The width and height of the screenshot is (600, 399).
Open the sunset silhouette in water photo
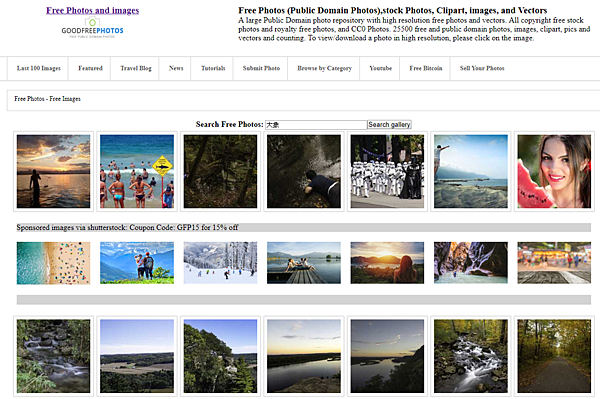point(54,171)
